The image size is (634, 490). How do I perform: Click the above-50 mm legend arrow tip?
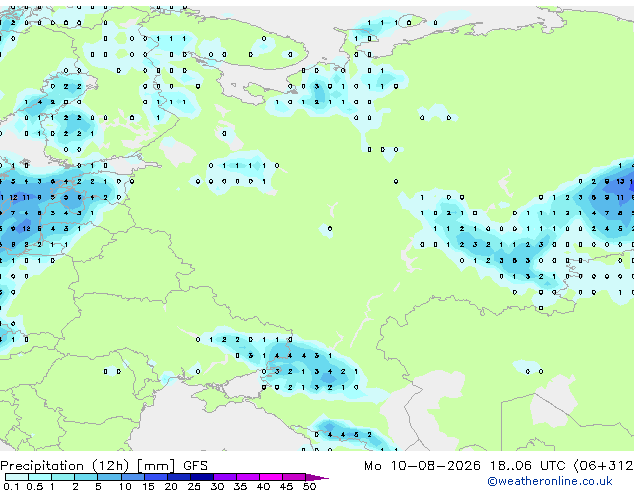pos(317,477)
